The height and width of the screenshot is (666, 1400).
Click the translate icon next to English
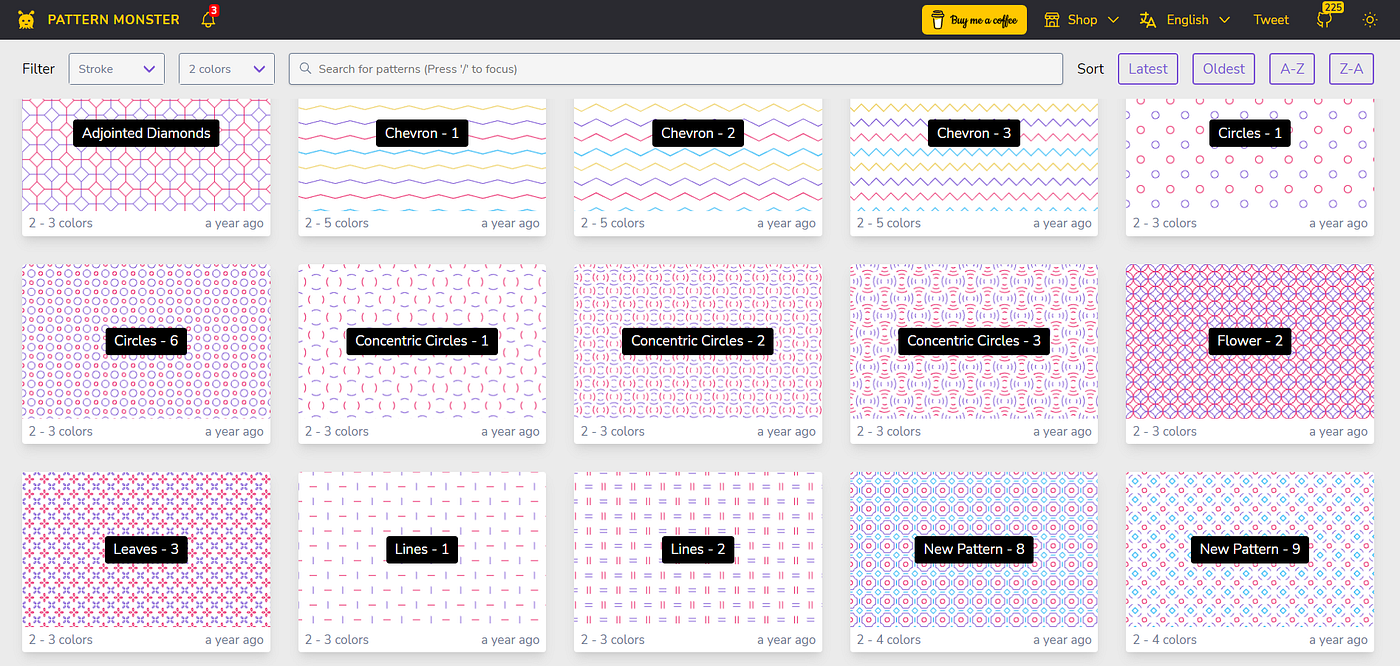(1146, 19)
